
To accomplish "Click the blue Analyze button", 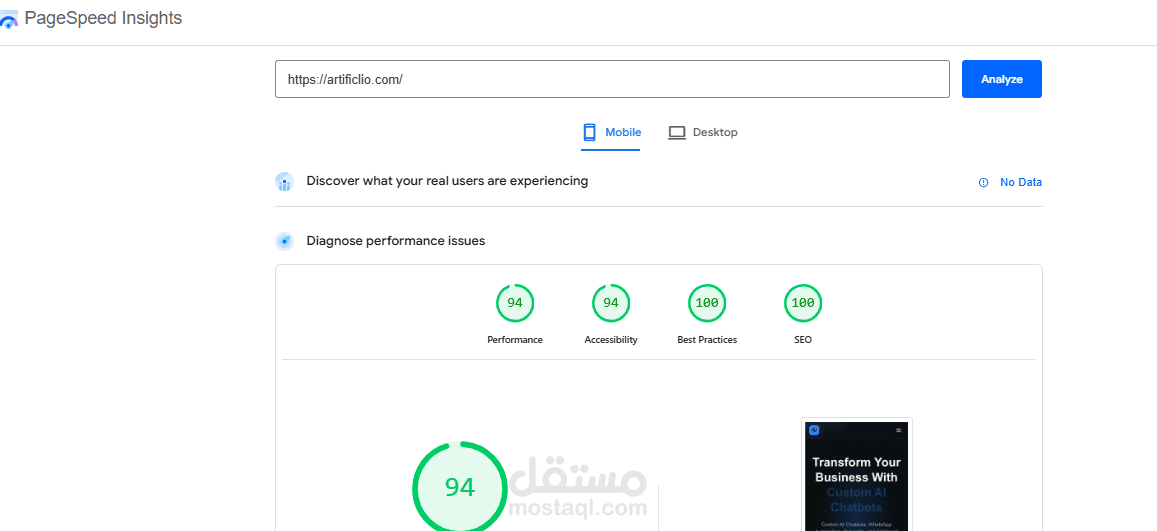I will point(1001,79).
